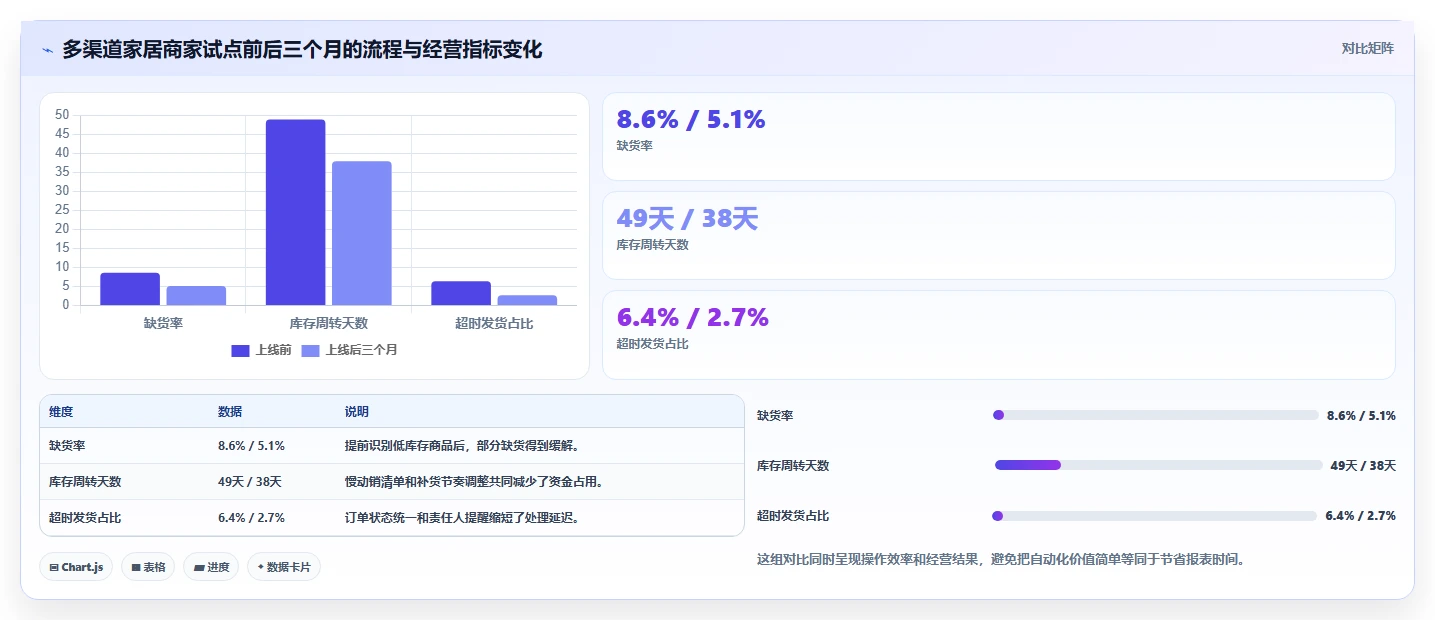Image resolution: width=1435 pixels, height=620 pixels.
Task: Click table cell 49天 / 38天
Action: (250, 482)
